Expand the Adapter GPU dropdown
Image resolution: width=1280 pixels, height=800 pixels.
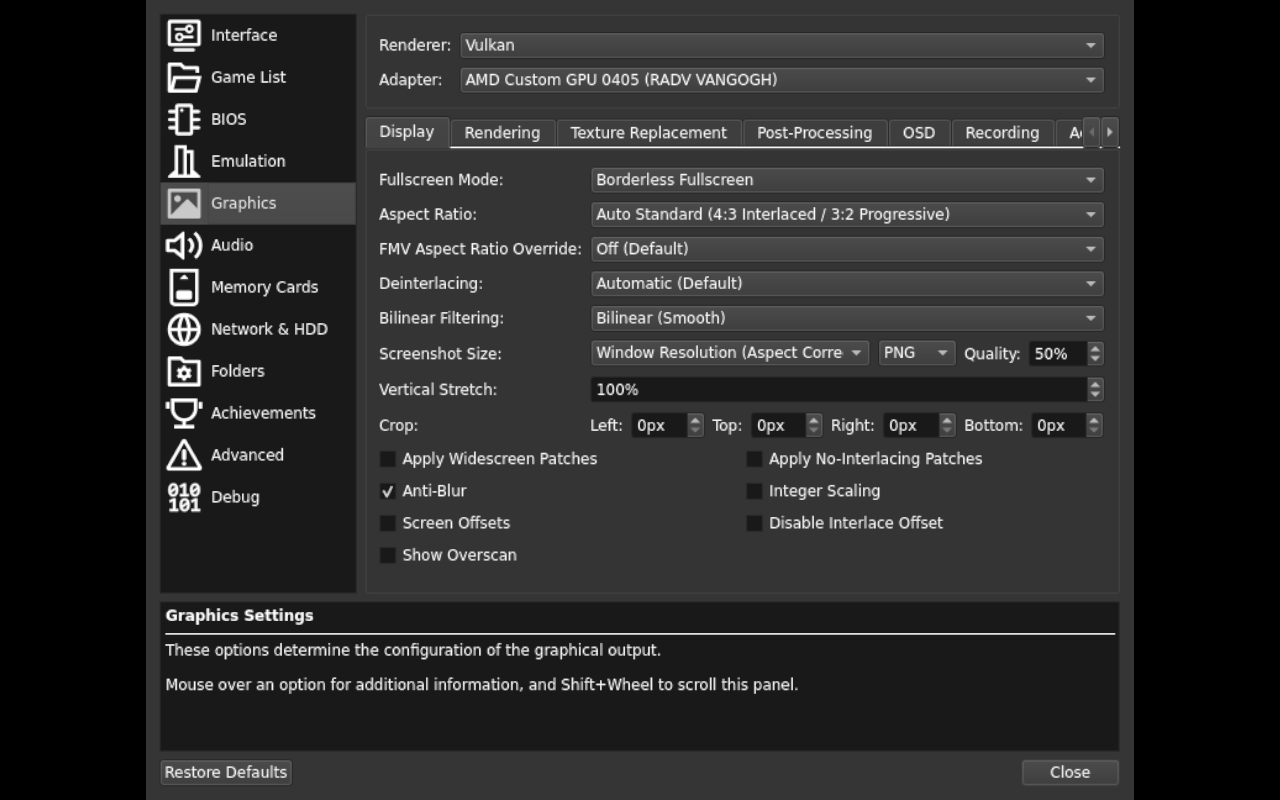pyautogui.click(x=781, y=80)
